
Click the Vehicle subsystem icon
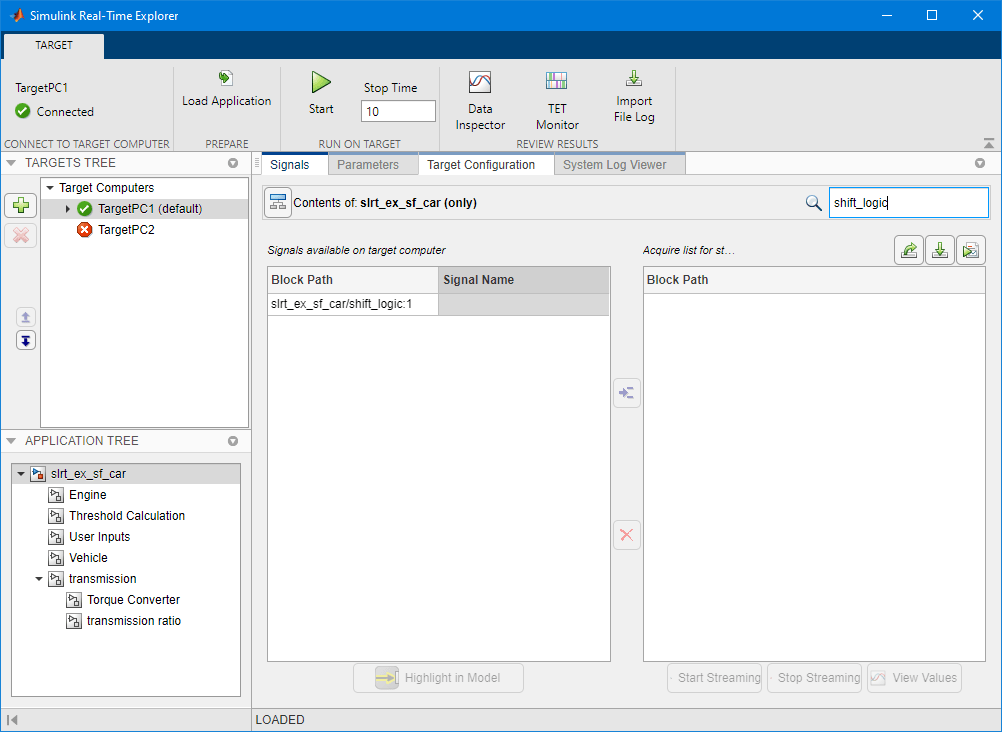pyautogui.click(x=56, y=558)
